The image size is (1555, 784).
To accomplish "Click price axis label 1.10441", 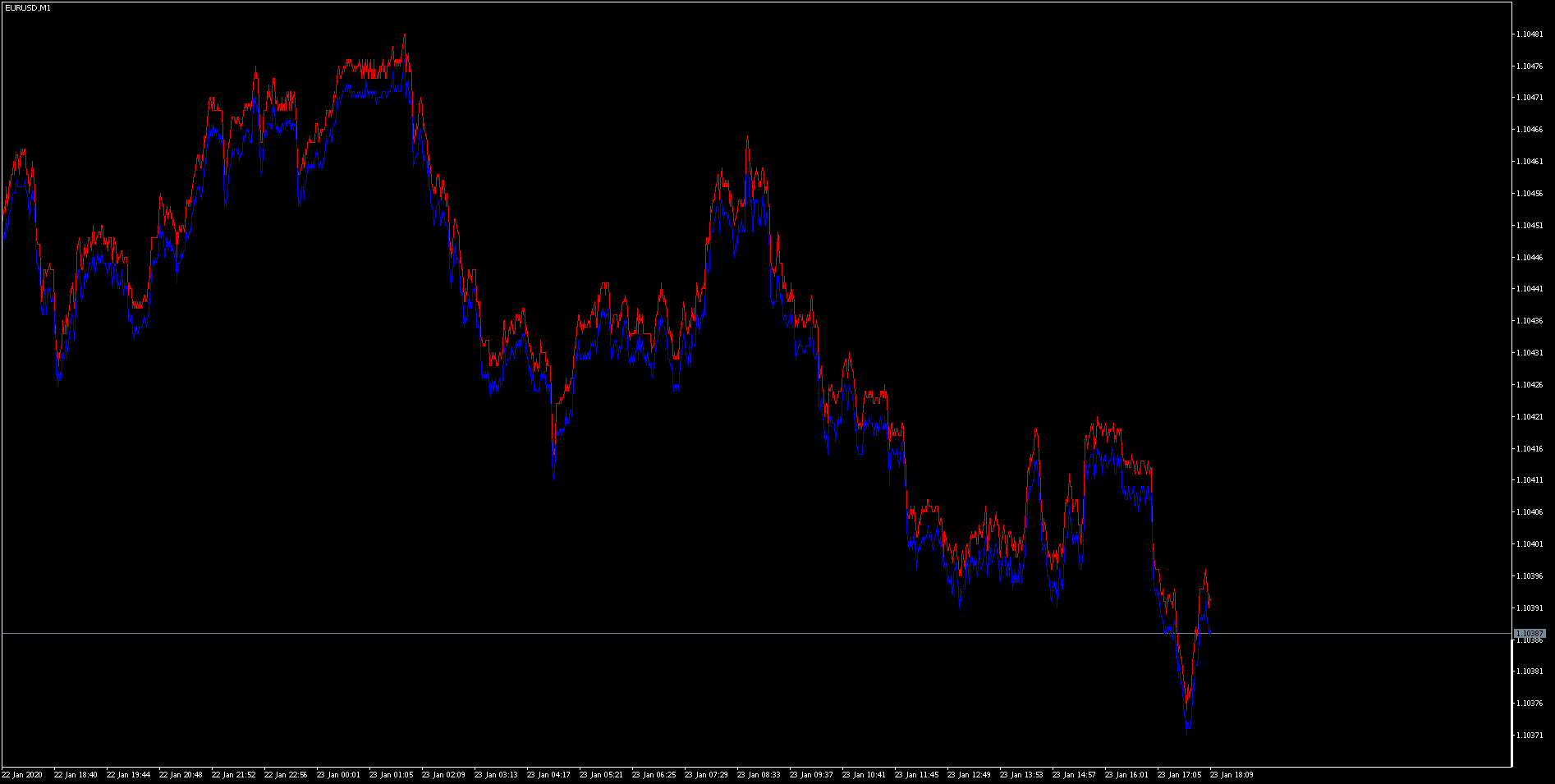I will (1530, 289).
